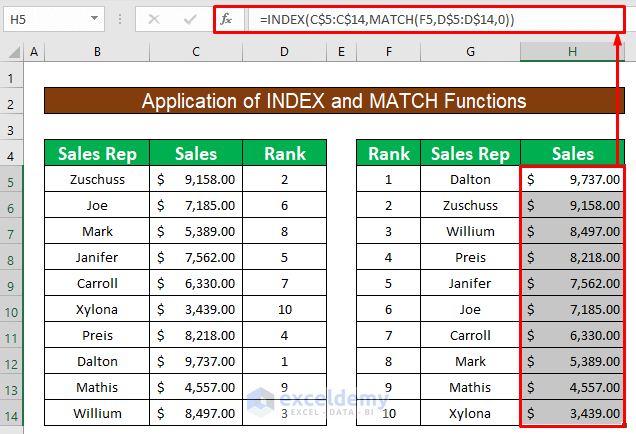Click cell H5 with $9,737.00
This screenshot has width=636, height=434.
572,179
